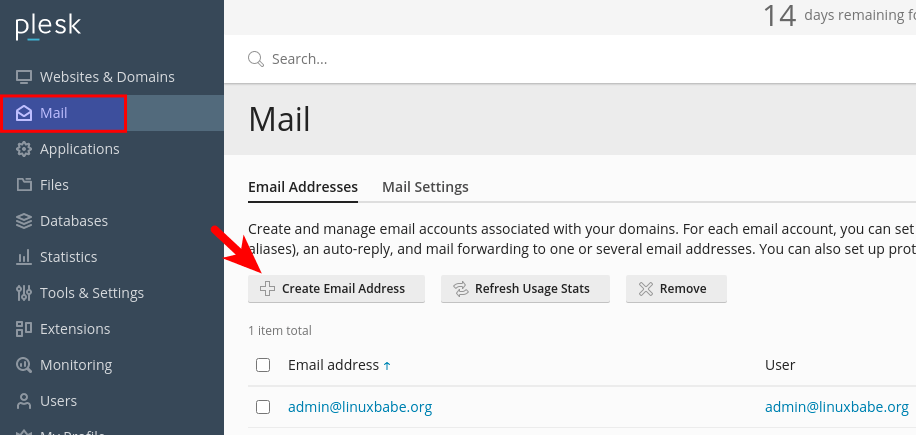
Task: Select the Email Addresses tab
Action: [302, 187]
